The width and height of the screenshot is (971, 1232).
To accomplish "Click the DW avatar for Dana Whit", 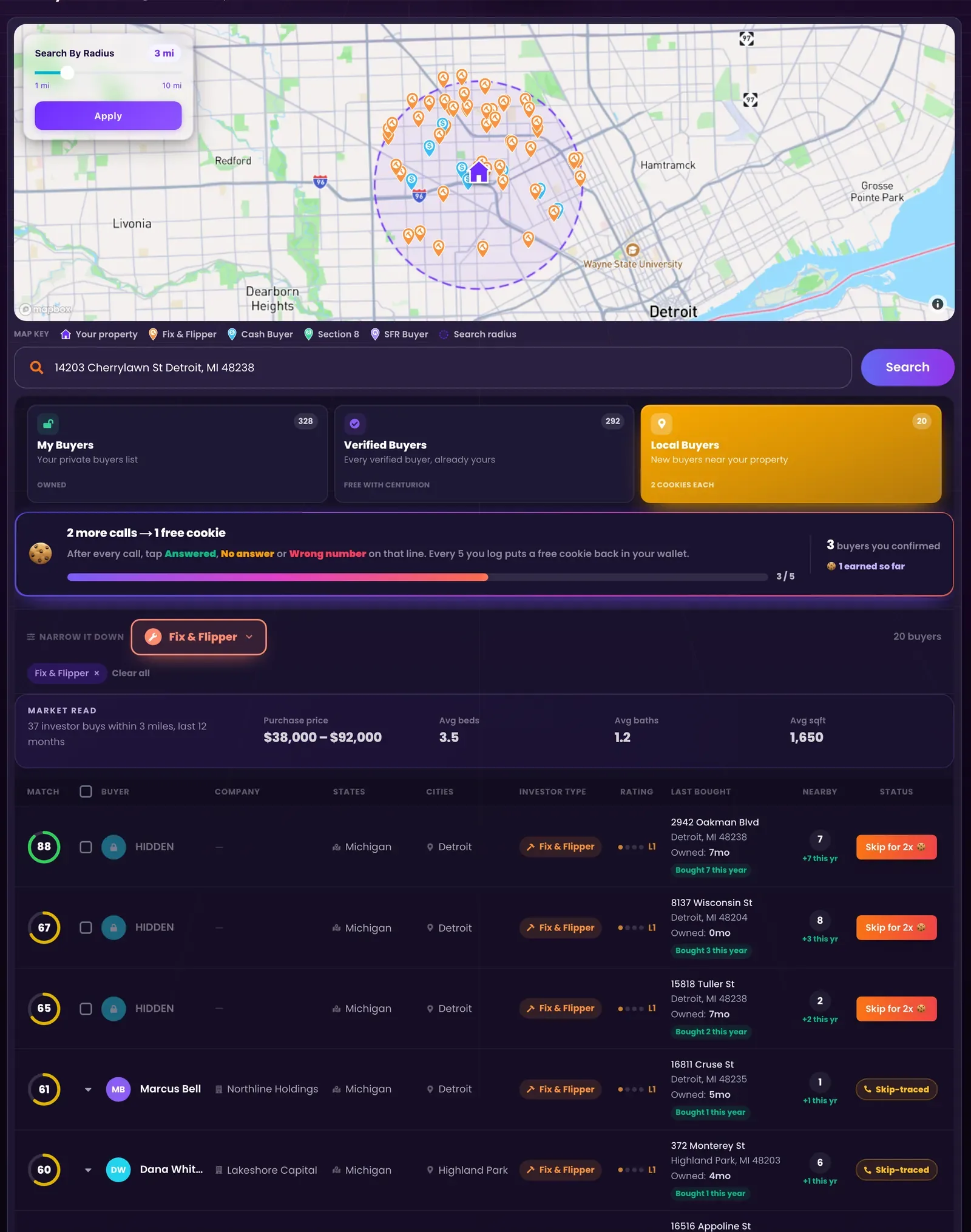I will (x=118, y=1170).
